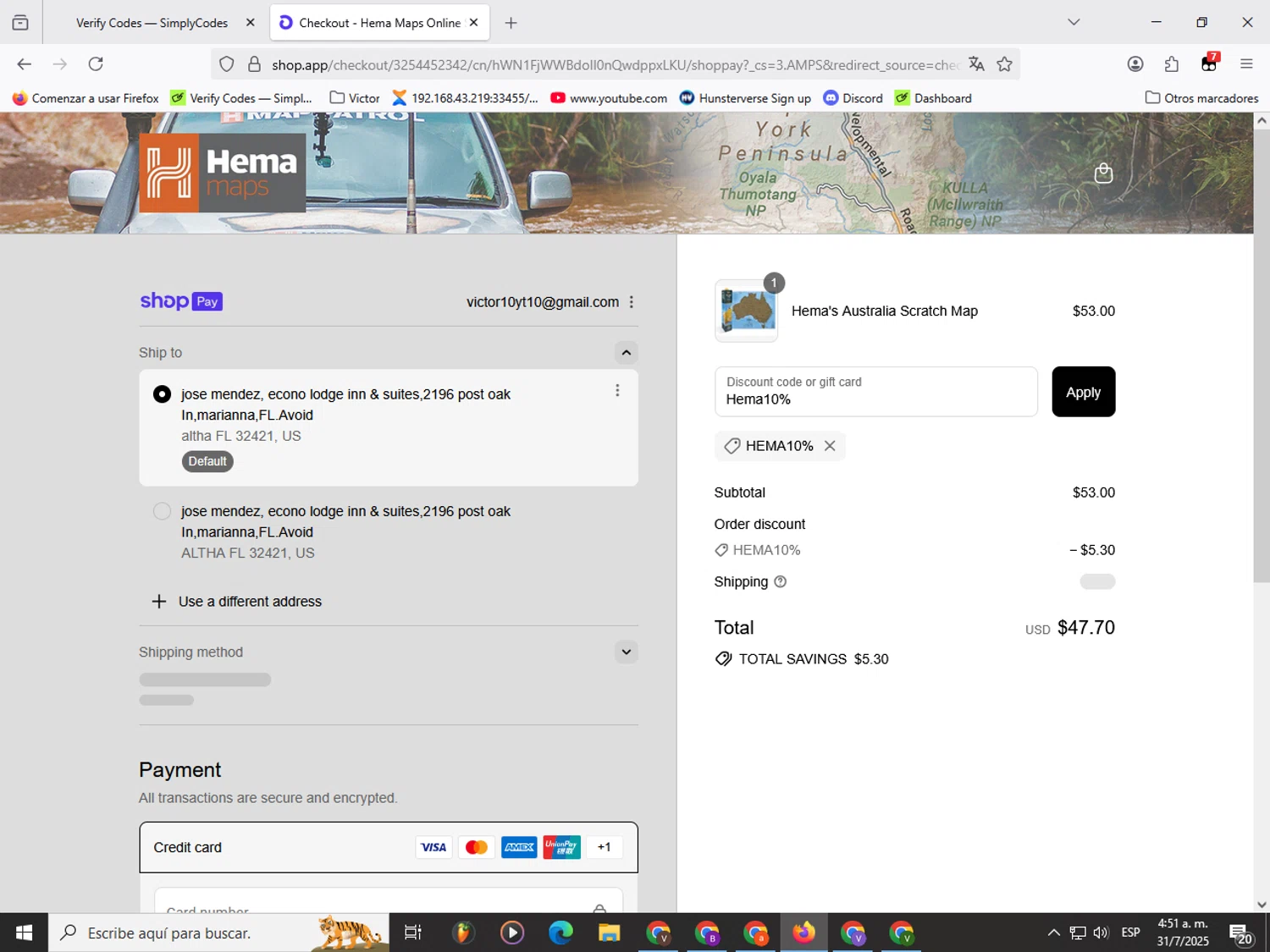Select the ALTHA FL 32421 second address

click(162, 511)
